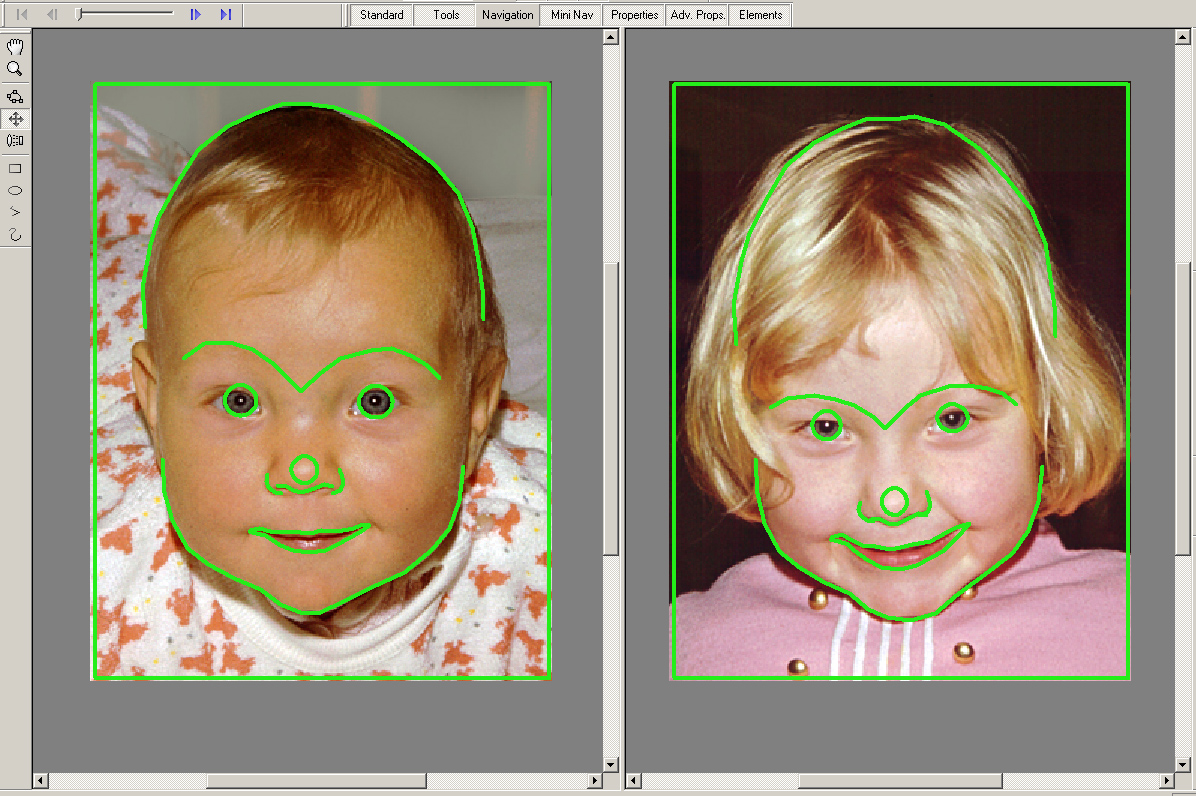Open the Adv. Props. tab
This screenshot has width=1196, height=796.
[698, 14]
